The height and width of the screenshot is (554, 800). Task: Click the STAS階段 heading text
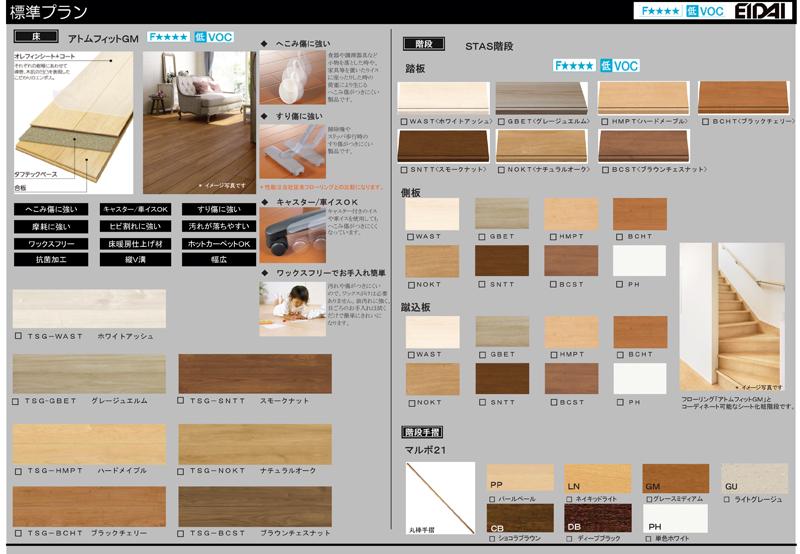tap(490, 46)
